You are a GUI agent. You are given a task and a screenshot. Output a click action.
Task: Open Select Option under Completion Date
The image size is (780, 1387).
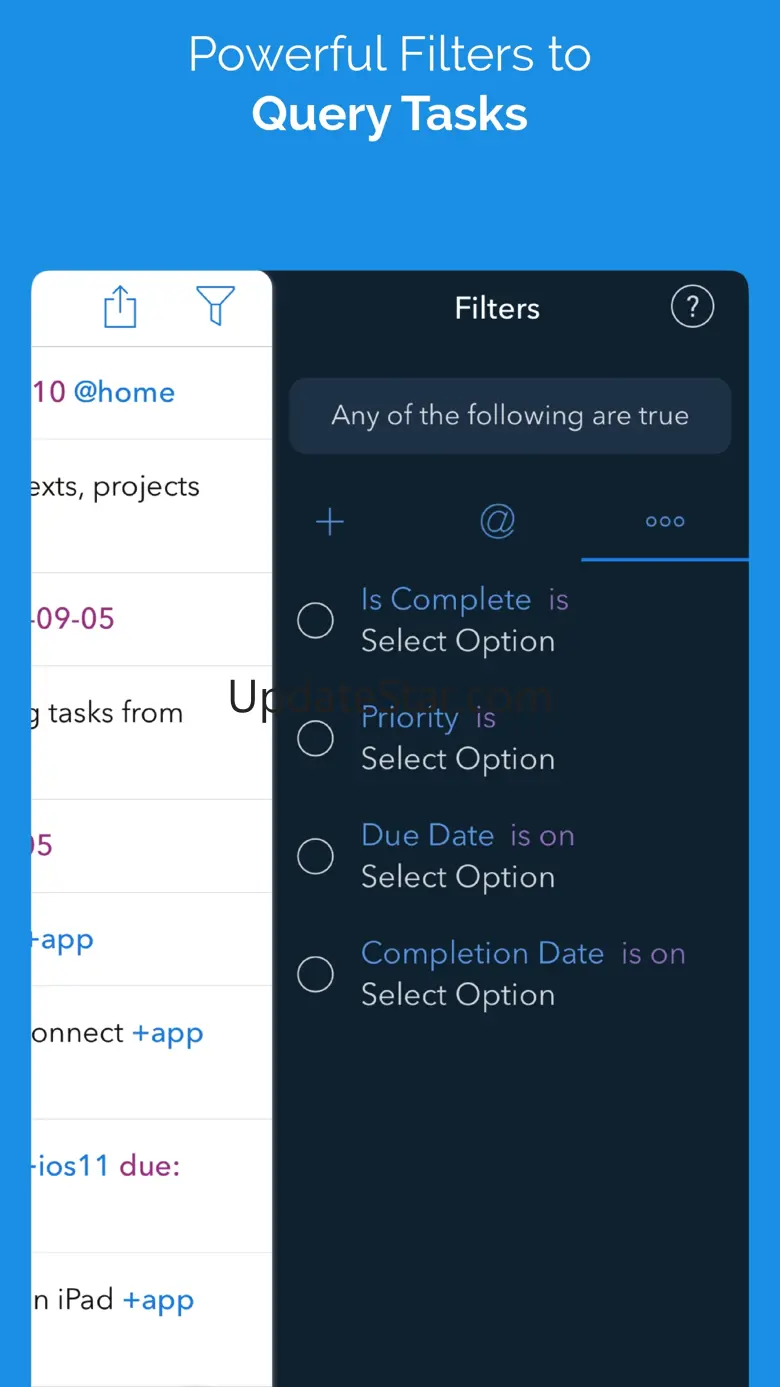point(458,996)
